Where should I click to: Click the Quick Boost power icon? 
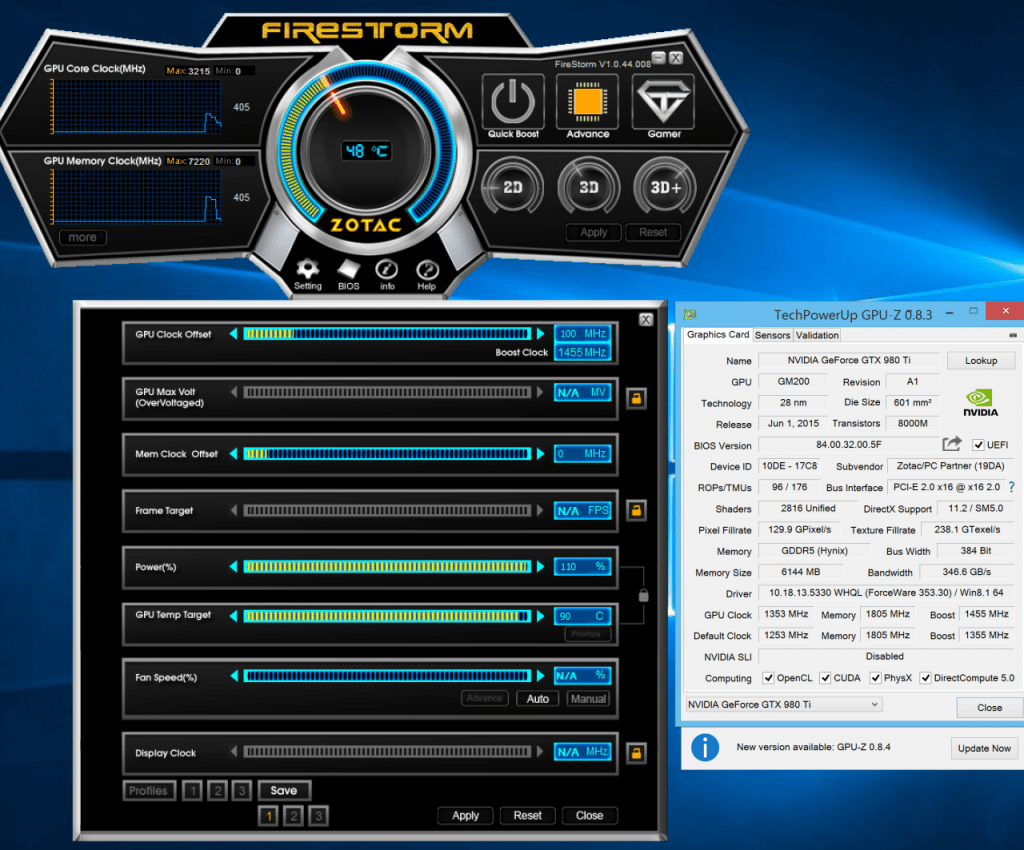click(x=513, y=102)
